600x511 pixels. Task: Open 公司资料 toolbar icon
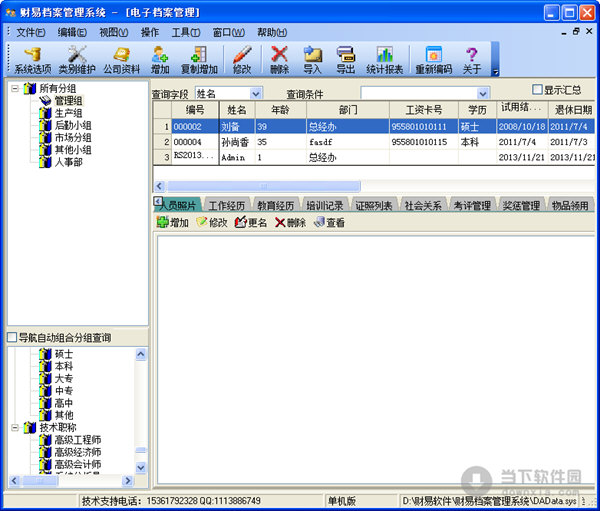[121, 60]
